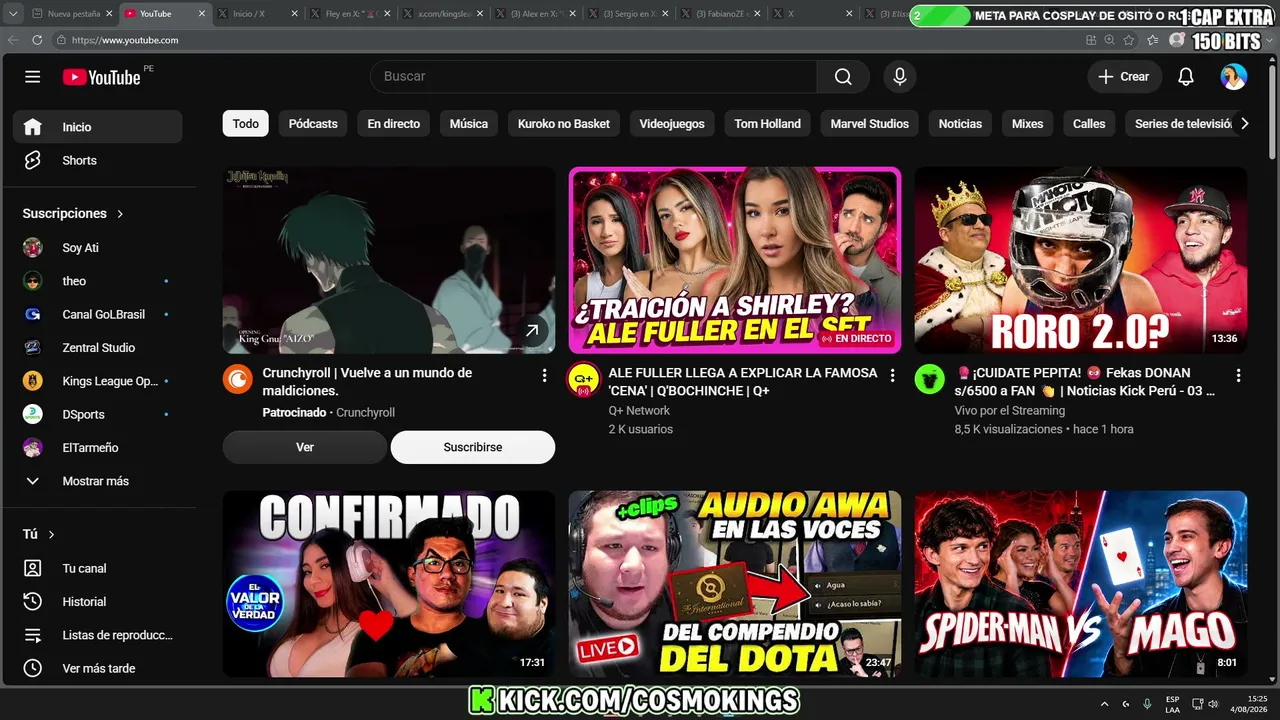Show more filter chips with the right arrow

[x=1244, y=124]
